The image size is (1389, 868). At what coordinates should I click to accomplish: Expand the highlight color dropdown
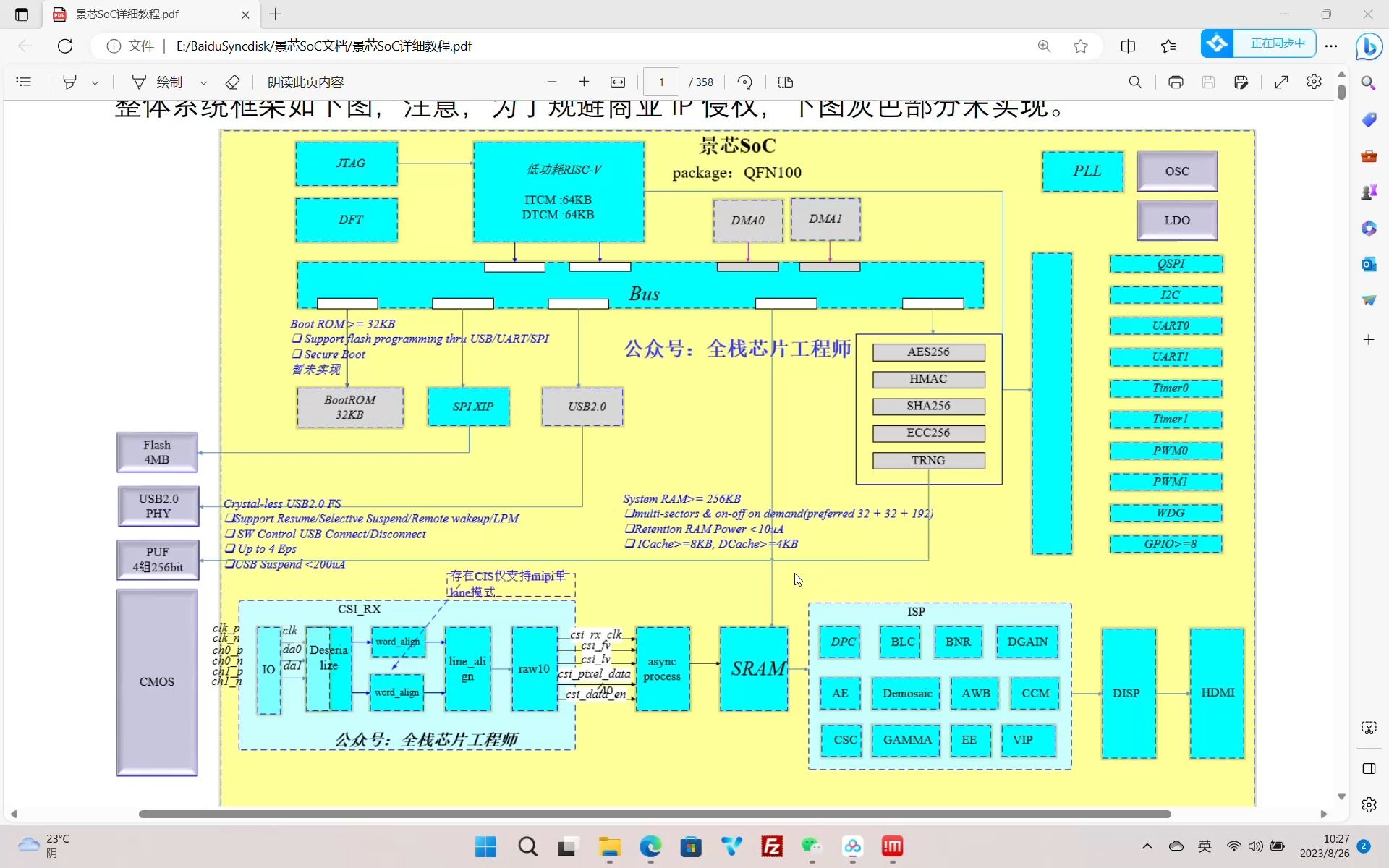point(95,82)
